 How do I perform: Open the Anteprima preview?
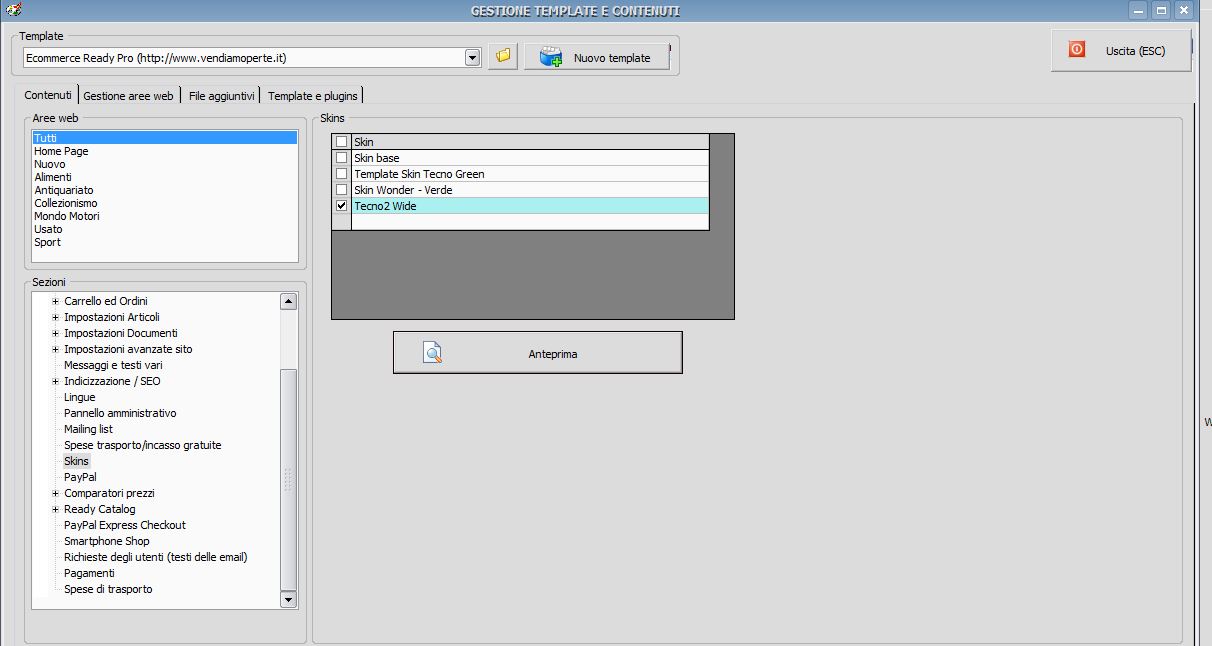(x=538, y=353)
